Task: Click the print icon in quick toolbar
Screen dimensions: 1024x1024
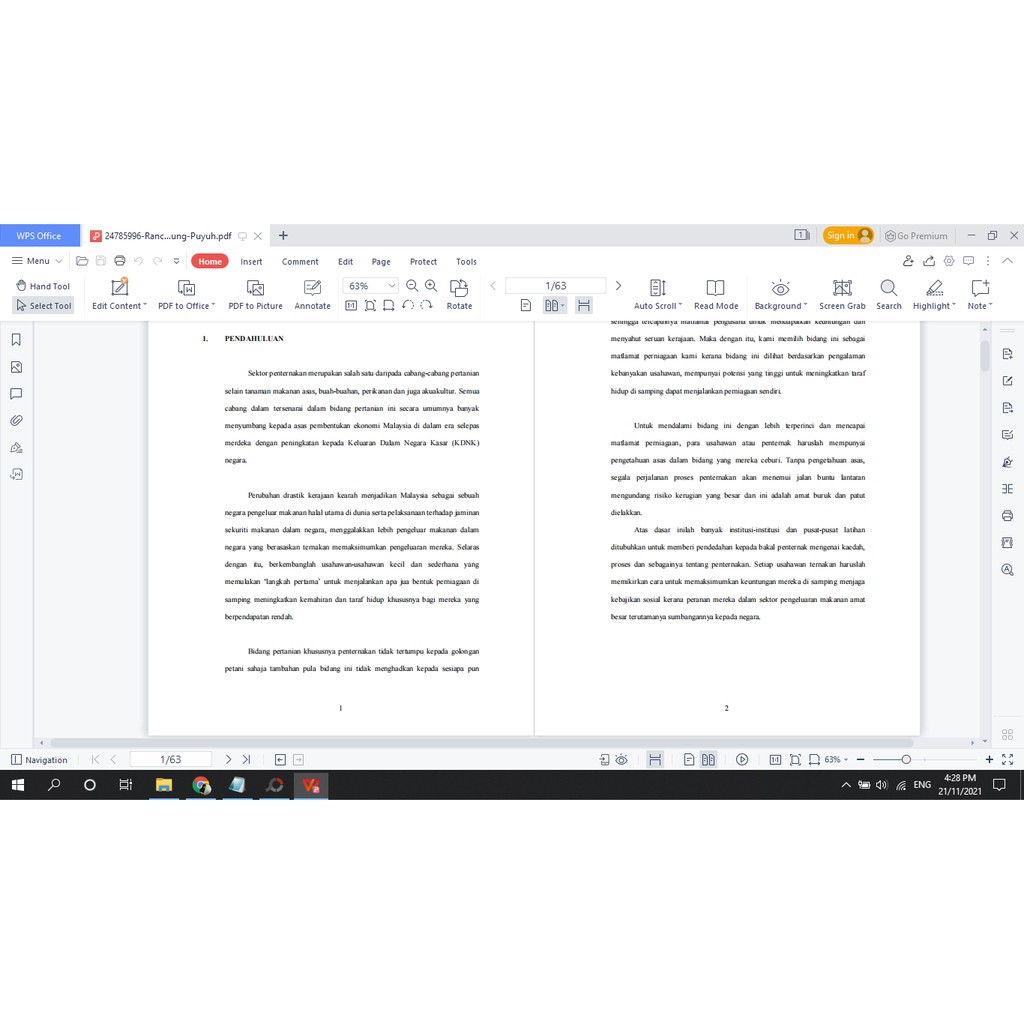Action: pos(119,261)
